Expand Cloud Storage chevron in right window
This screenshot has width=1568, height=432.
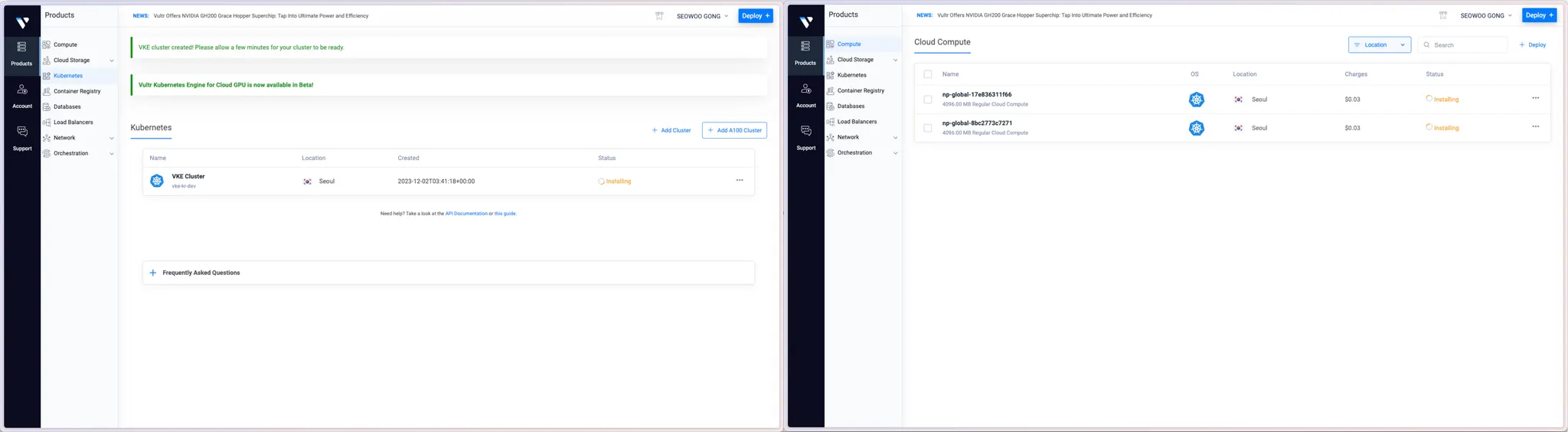pyautogui.click(x=896, y=60)
